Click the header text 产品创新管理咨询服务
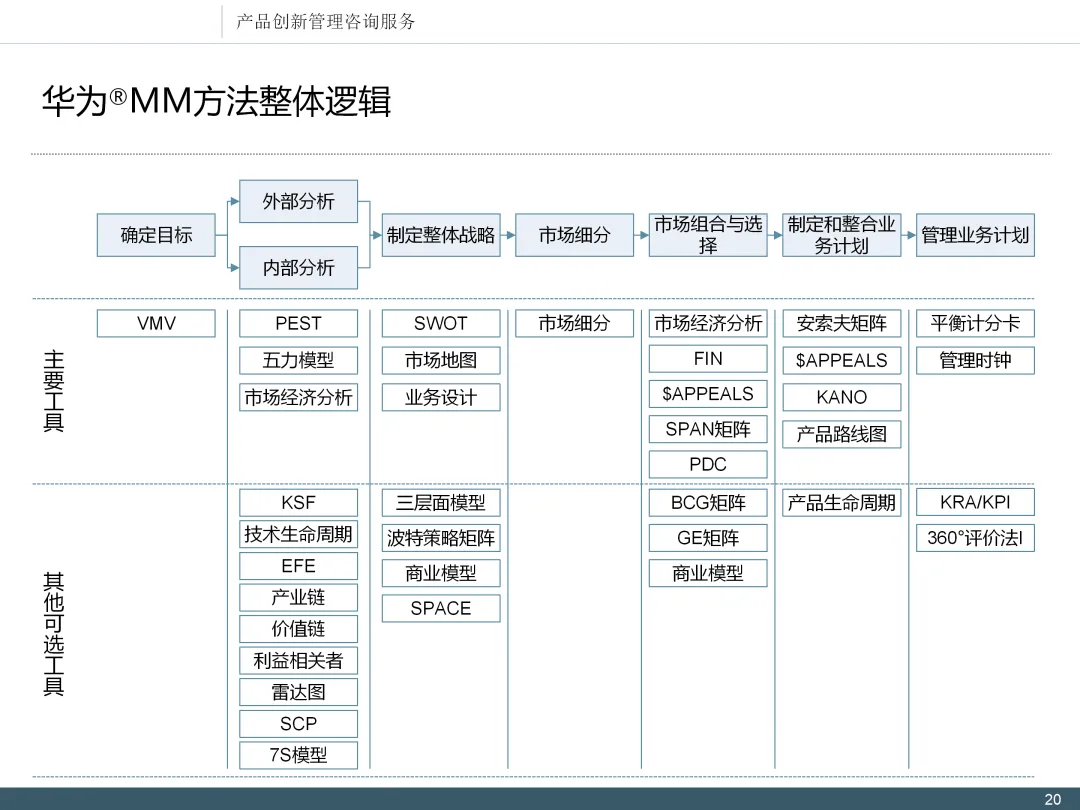The height and width of the screenshot is (810, 1080). (326, 21)
